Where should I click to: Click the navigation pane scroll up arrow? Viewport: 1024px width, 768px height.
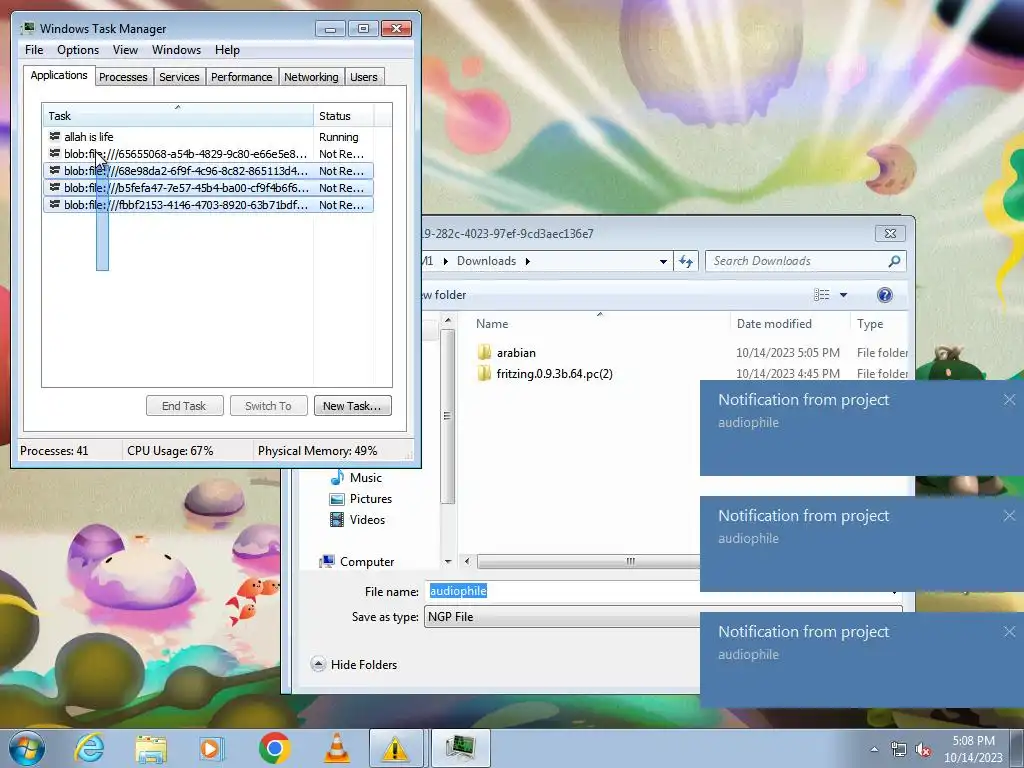tap(447, 321)
